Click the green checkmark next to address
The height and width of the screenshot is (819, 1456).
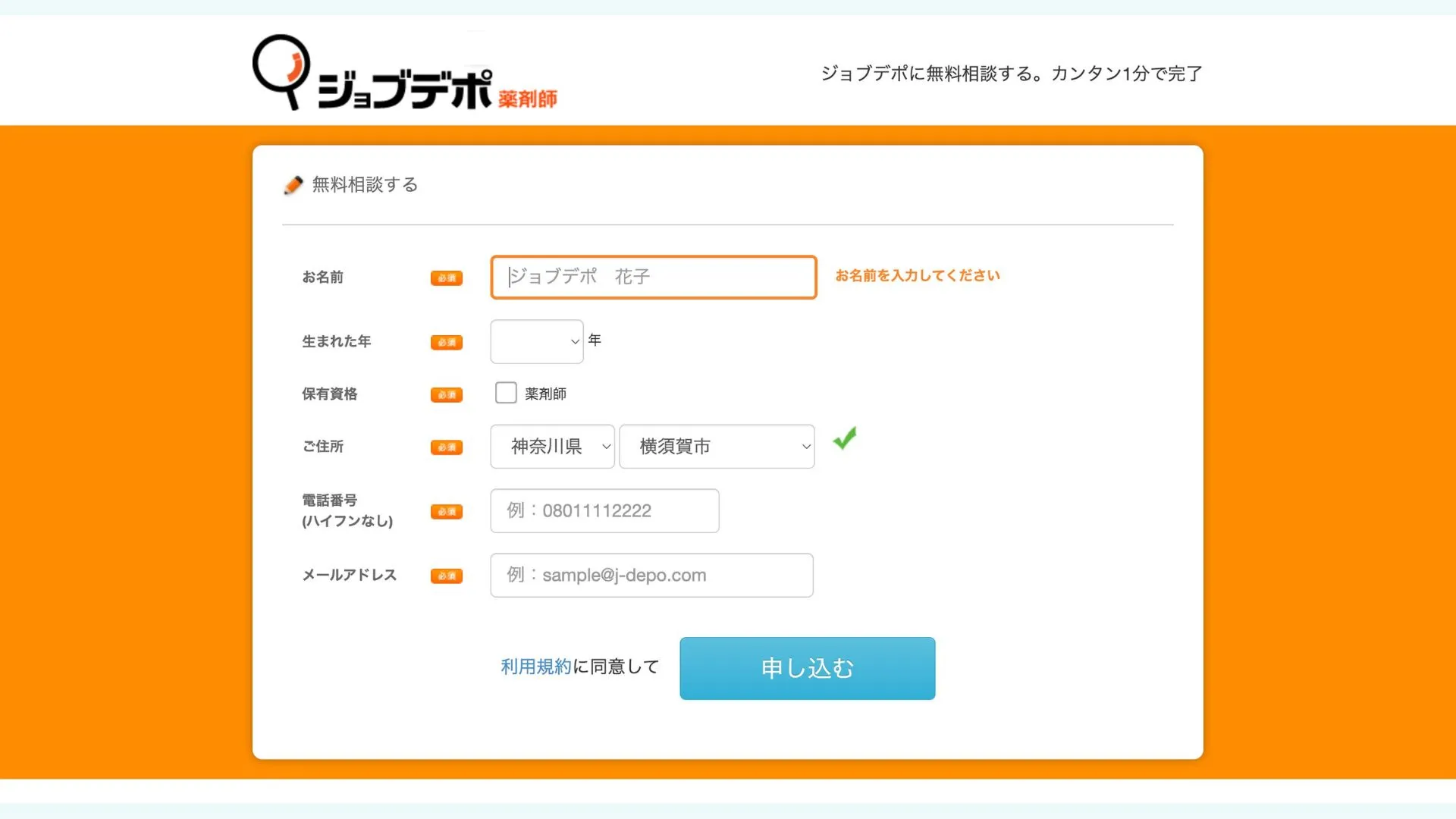pos(844,438)
